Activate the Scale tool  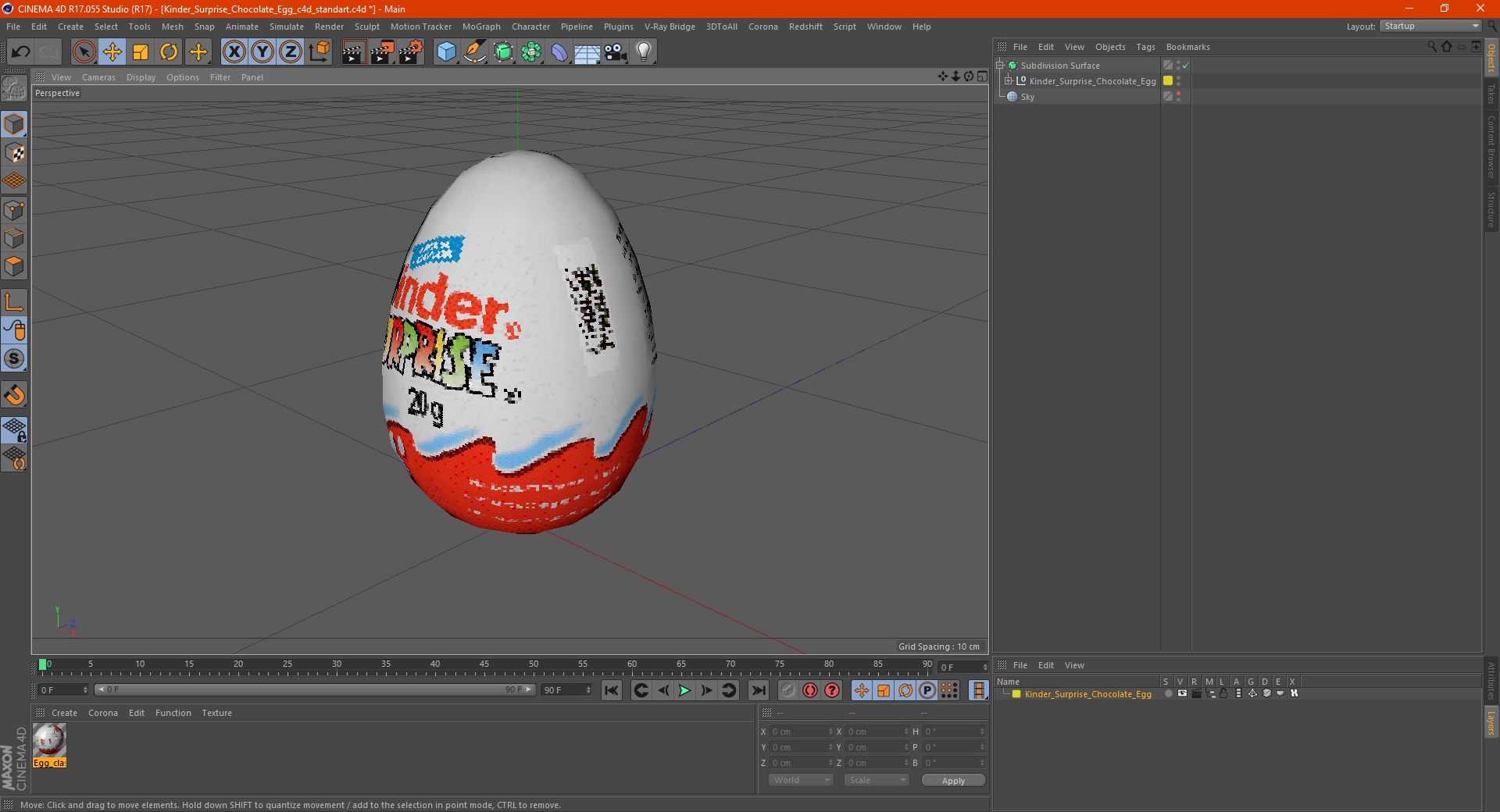(x=141, y=52)
